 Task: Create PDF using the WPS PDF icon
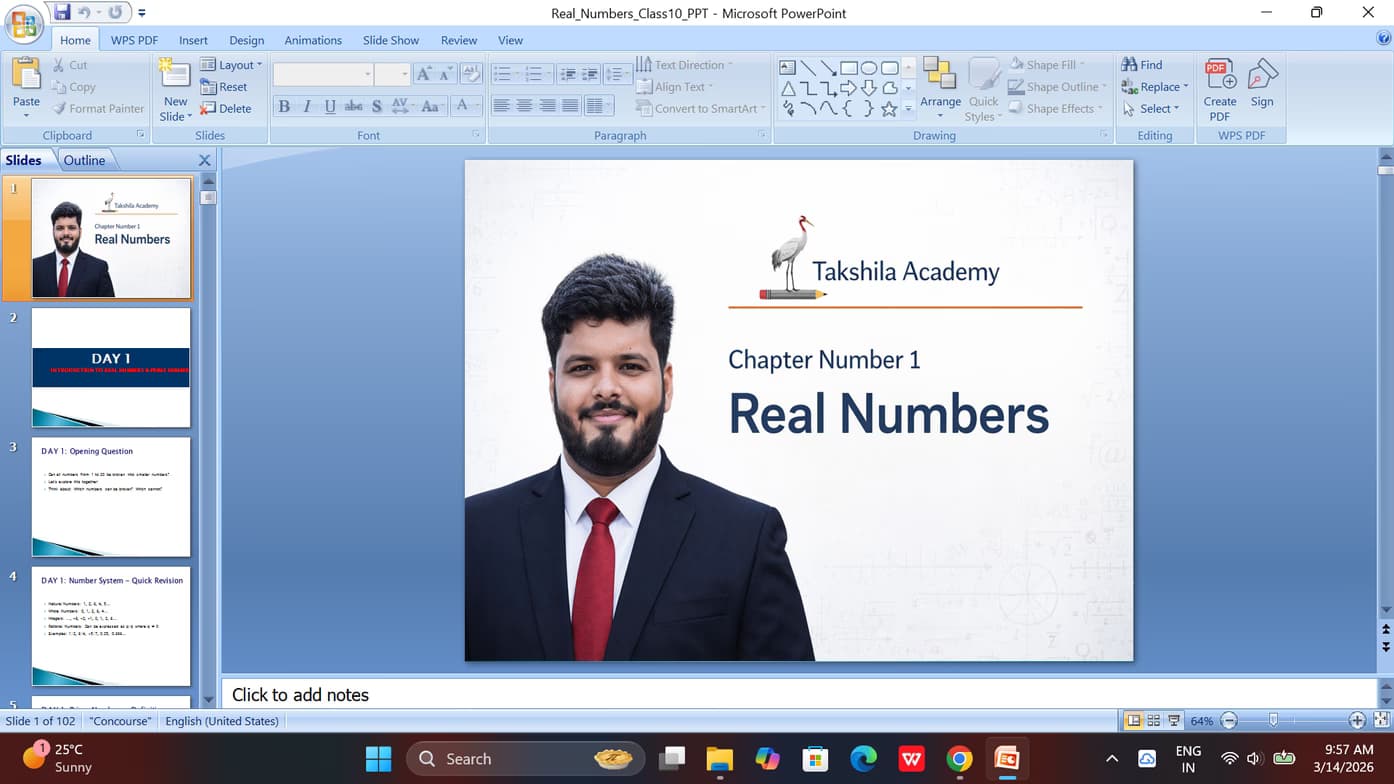1219,88
